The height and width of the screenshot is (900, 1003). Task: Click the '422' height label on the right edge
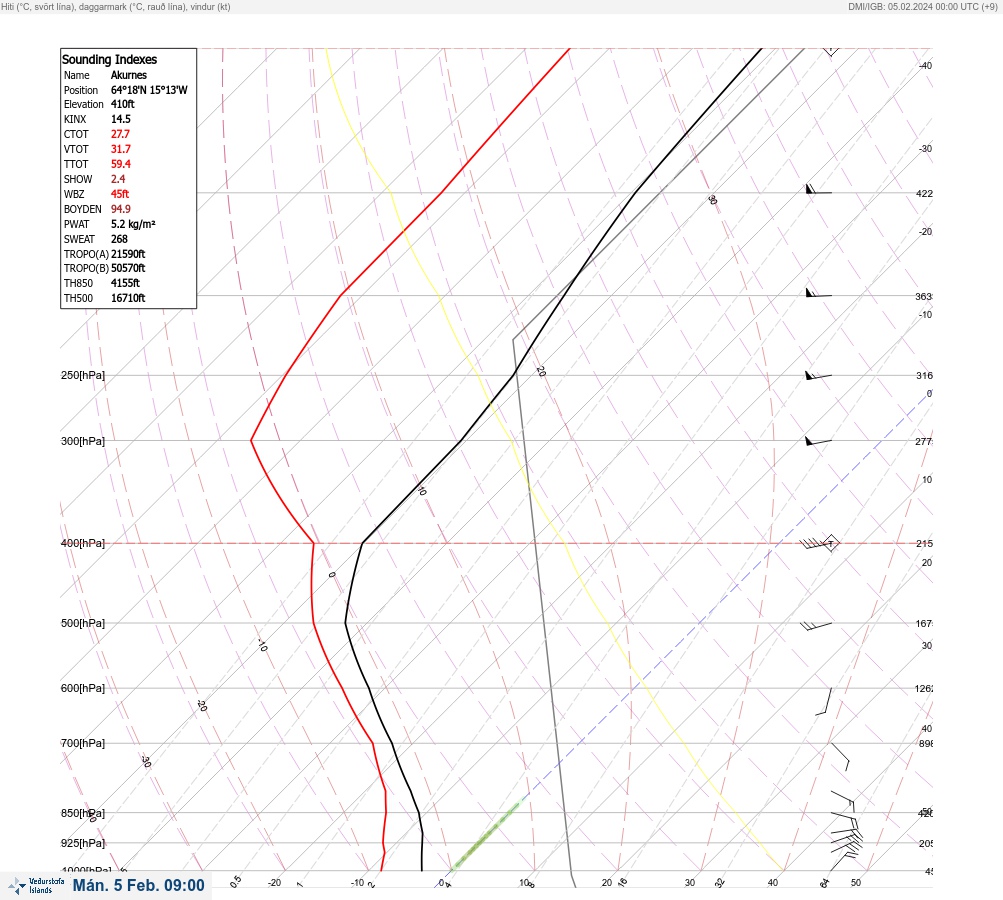click(924, 193)
